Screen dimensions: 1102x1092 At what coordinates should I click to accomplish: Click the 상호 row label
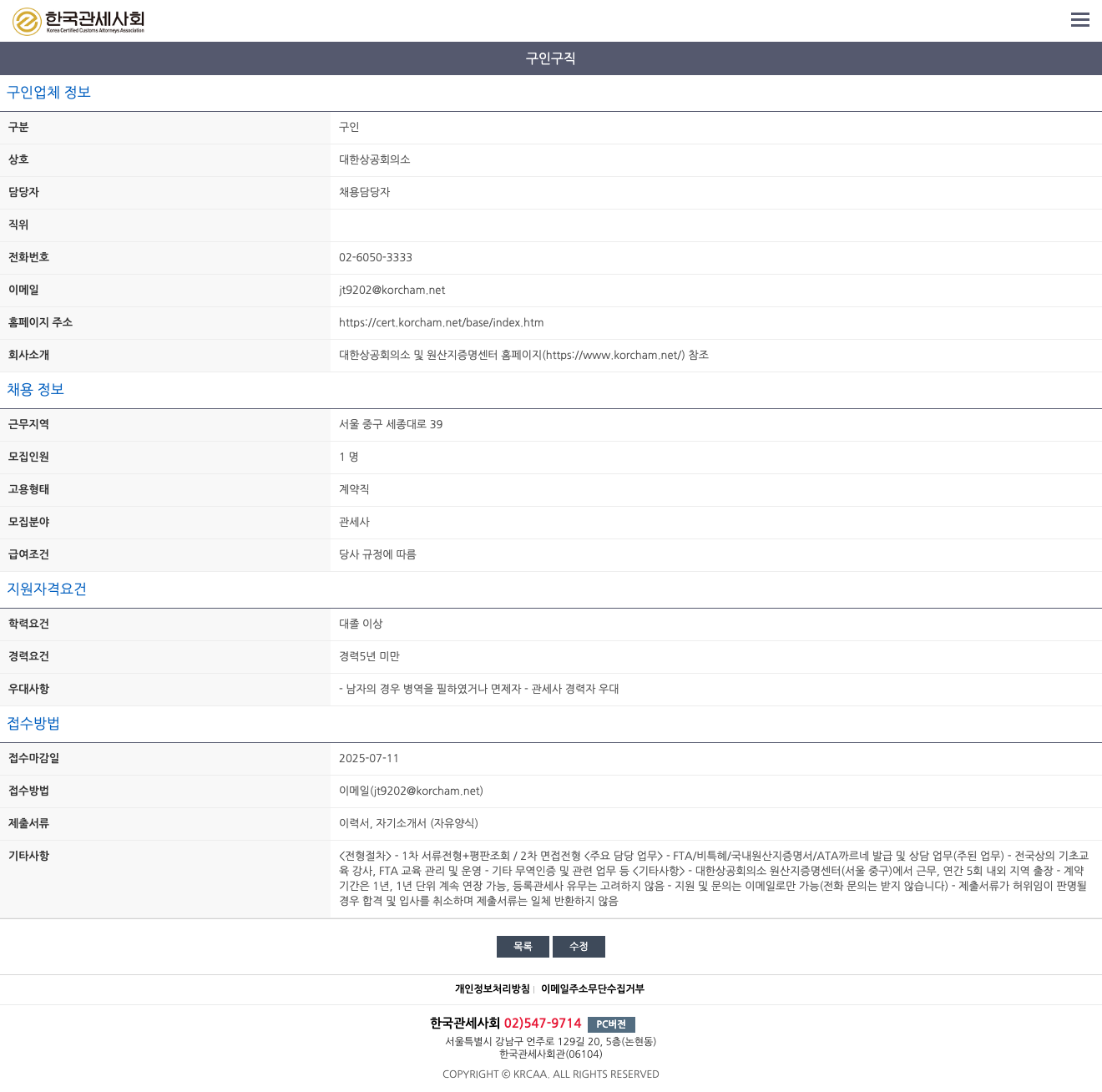[18, 159]
